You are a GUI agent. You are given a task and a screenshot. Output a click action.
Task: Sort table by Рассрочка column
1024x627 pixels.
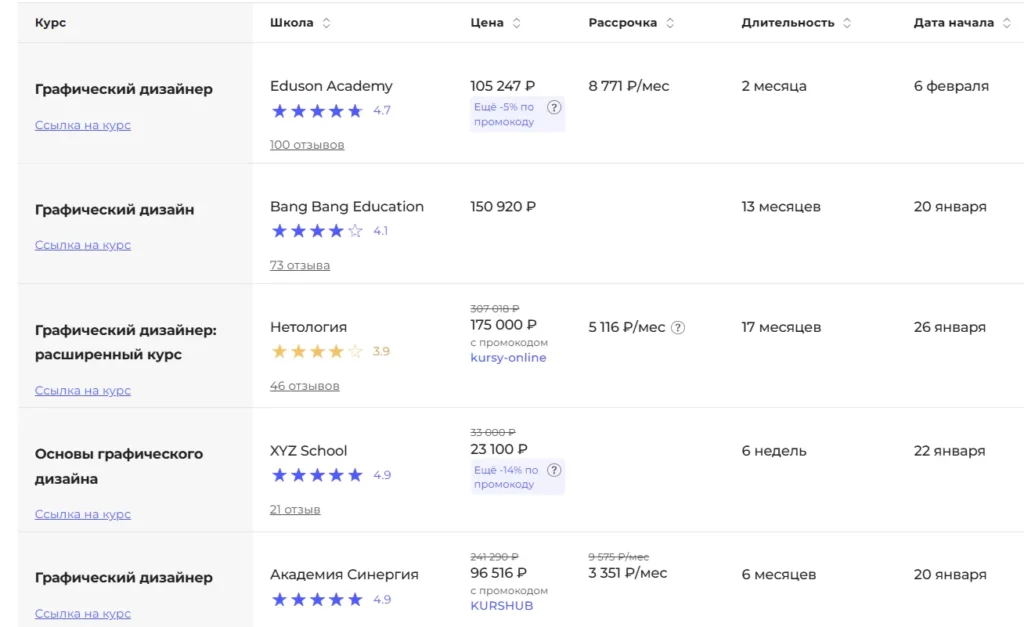(x=670, y=23)
